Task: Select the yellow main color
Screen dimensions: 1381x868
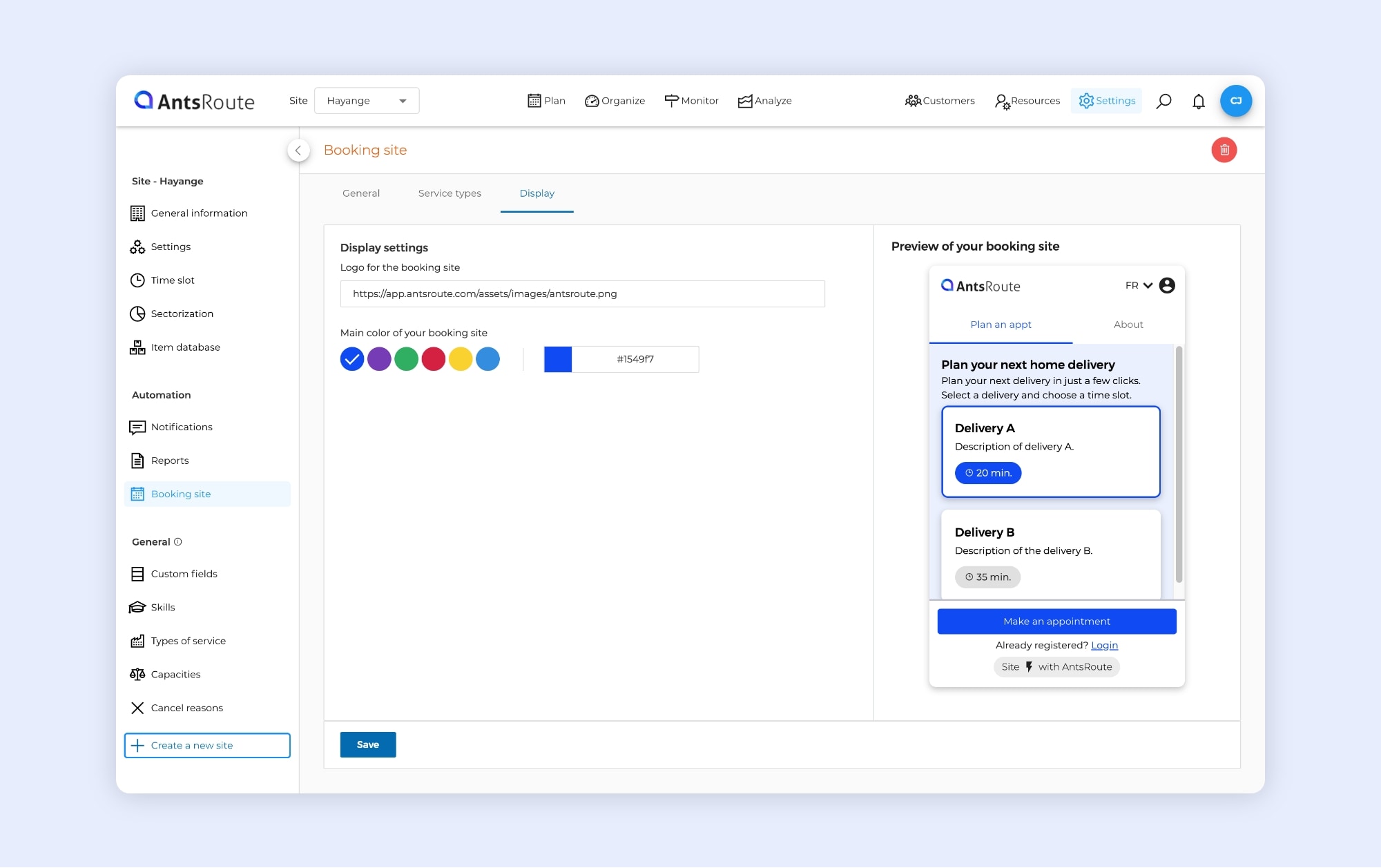Action: click(461, 359)
